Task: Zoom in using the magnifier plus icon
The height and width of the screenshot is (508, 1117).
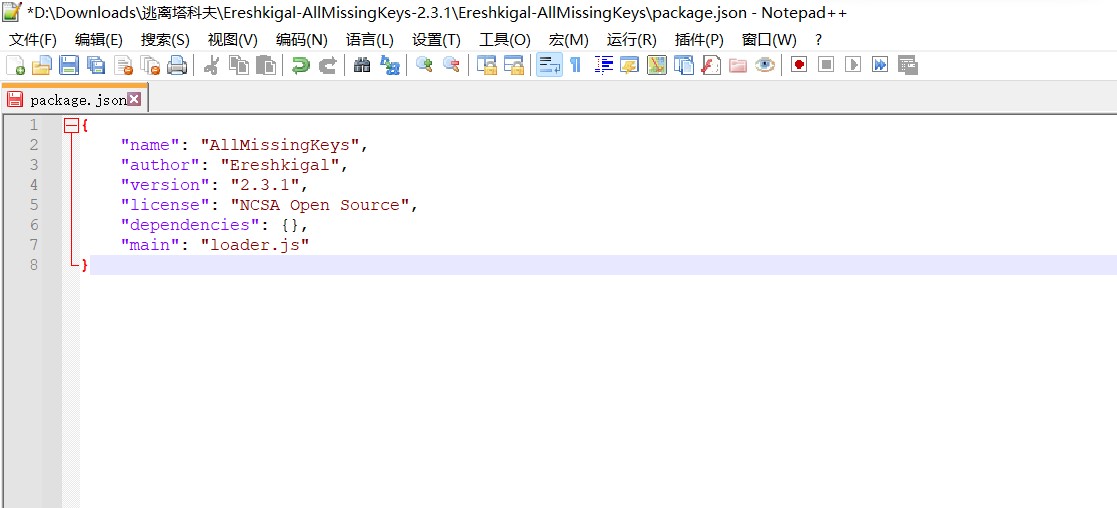Action: 425,66
